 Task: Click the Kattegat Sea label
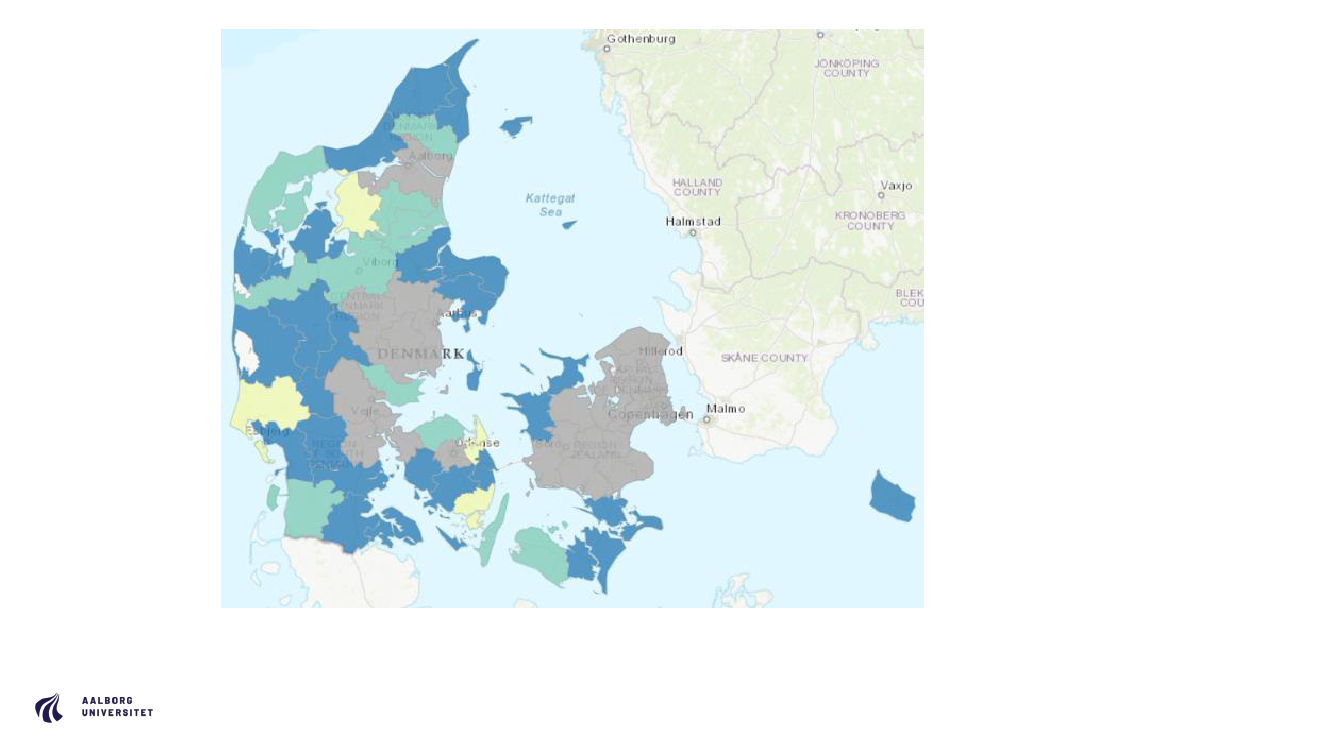[x=550, y=205]
